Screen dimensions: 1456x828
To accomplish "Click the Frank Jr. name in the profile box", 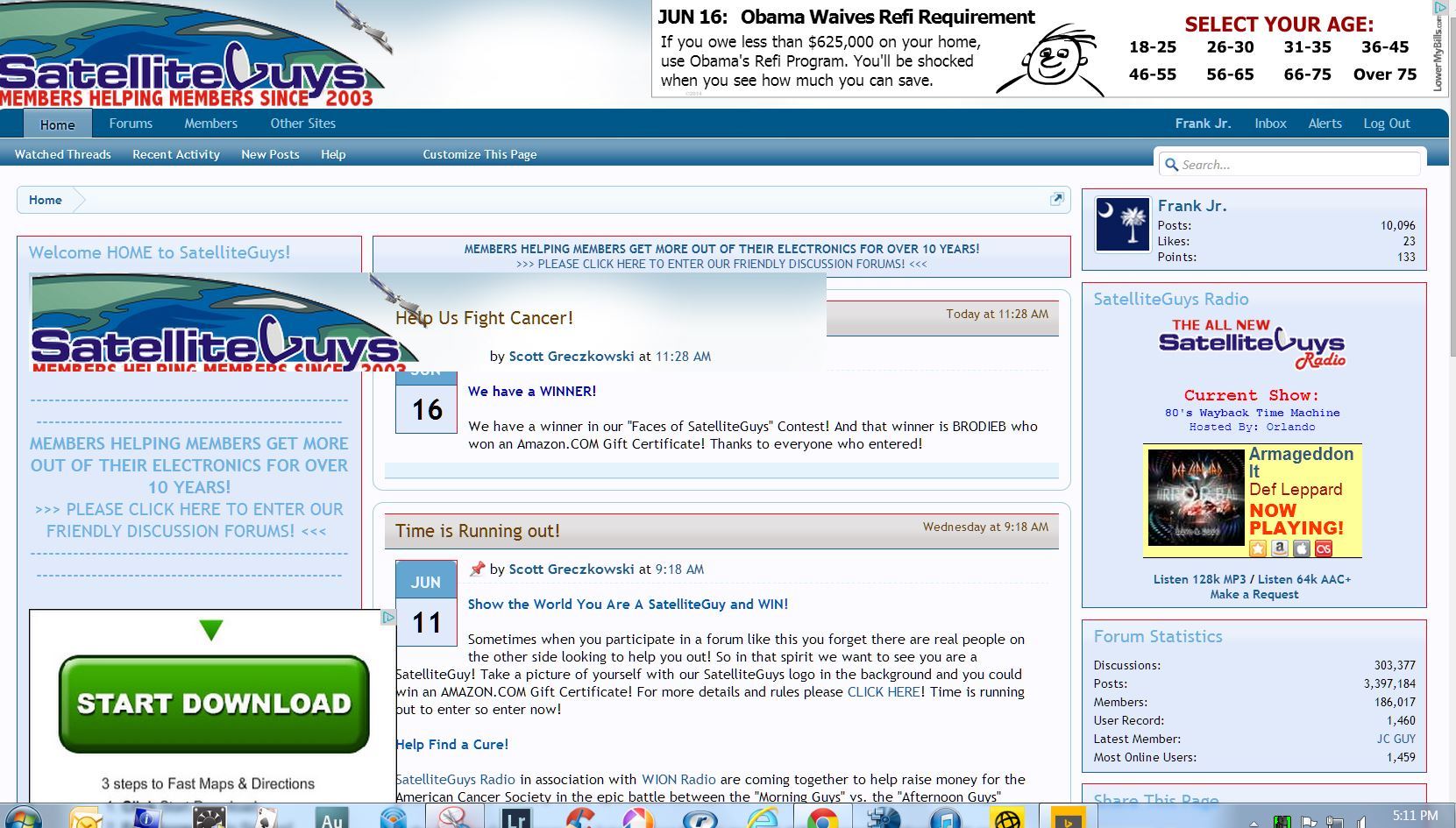I will 1192,206.
